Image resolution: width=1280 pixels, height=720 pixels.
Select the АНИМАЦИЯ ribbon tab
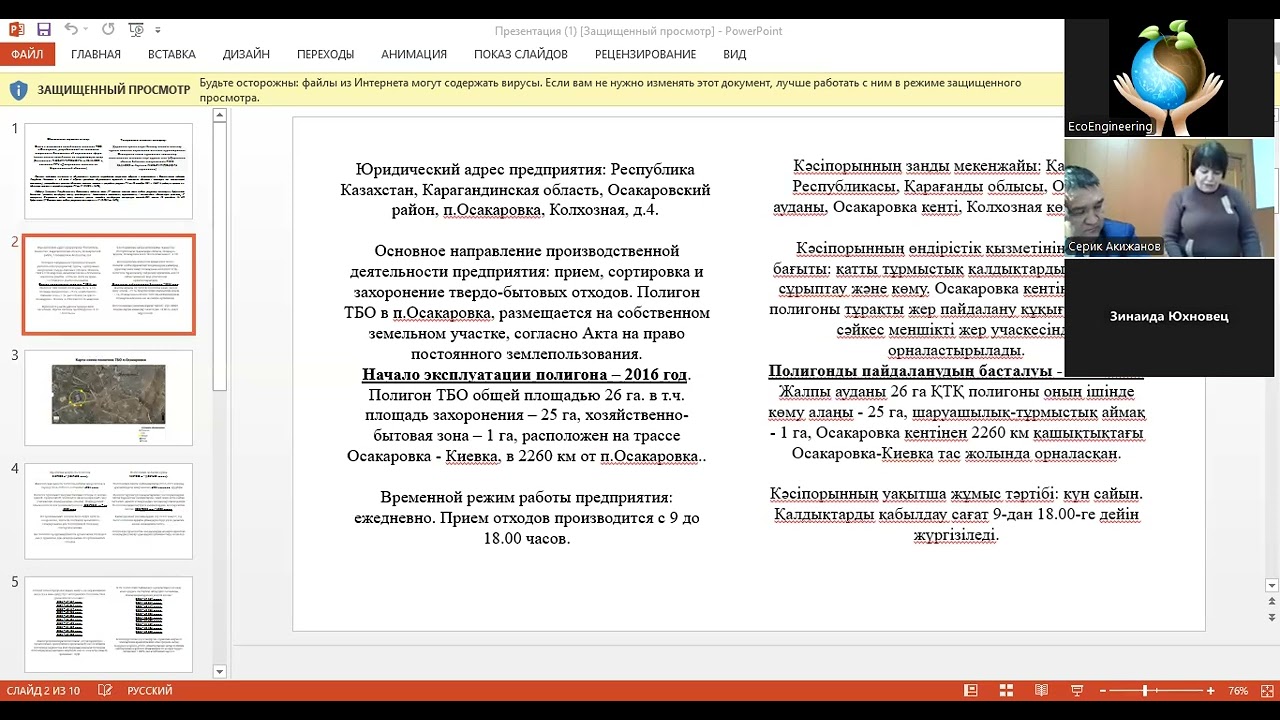pos(414,54)
